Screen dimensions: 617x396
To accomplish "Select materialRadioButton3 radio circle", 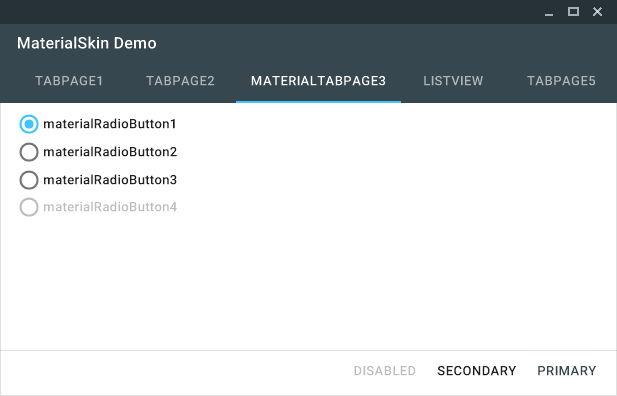I will (29, 180).
